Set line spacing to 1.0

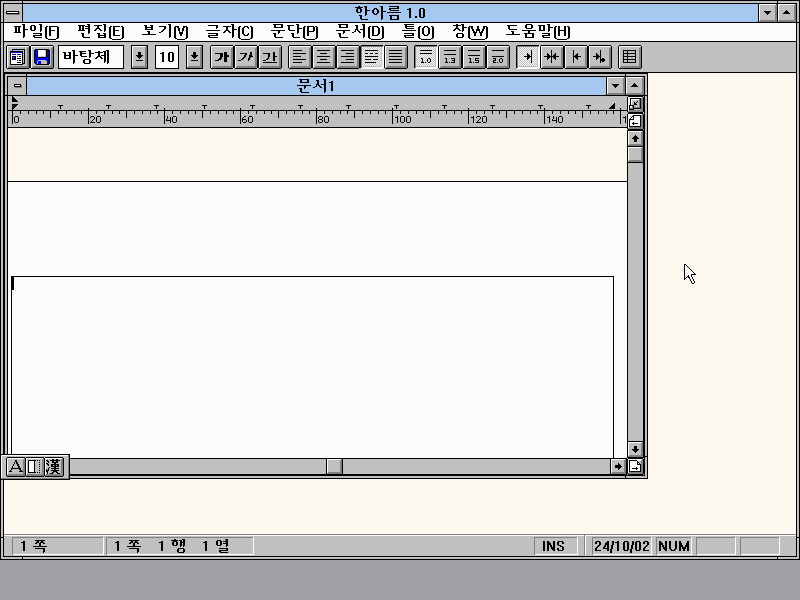(x=426, y=57)
